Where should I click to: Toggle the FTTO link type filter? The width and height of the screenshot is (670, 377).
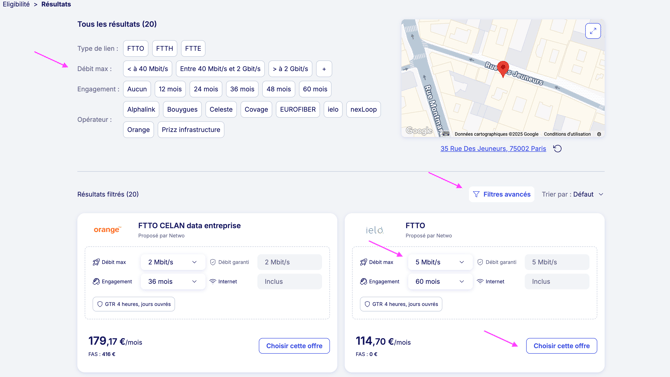(135, 49)
